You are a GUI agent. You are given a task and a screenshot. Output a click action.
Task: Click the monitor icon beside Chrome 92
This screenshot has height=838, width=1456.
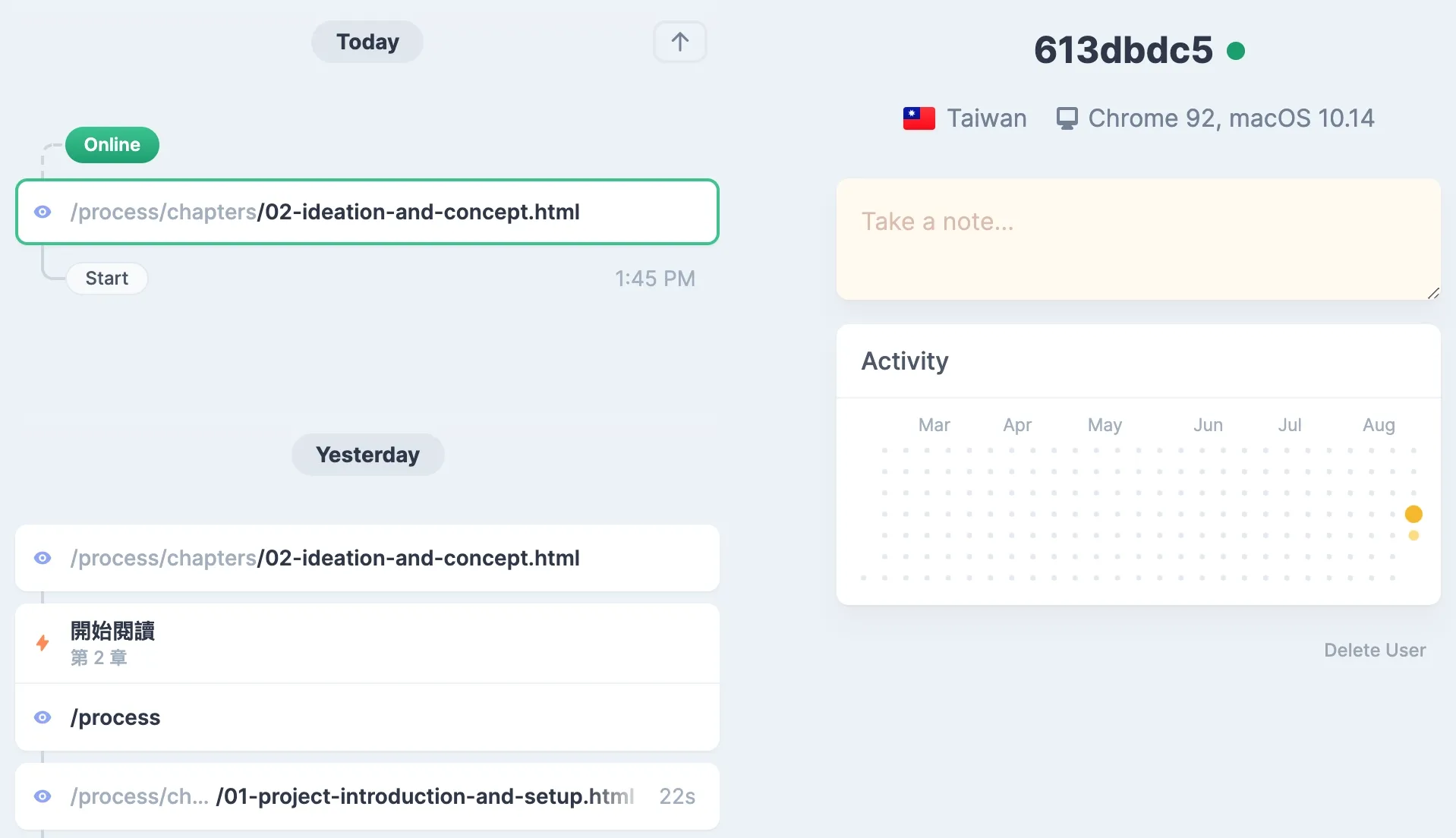coord(1067,118)
